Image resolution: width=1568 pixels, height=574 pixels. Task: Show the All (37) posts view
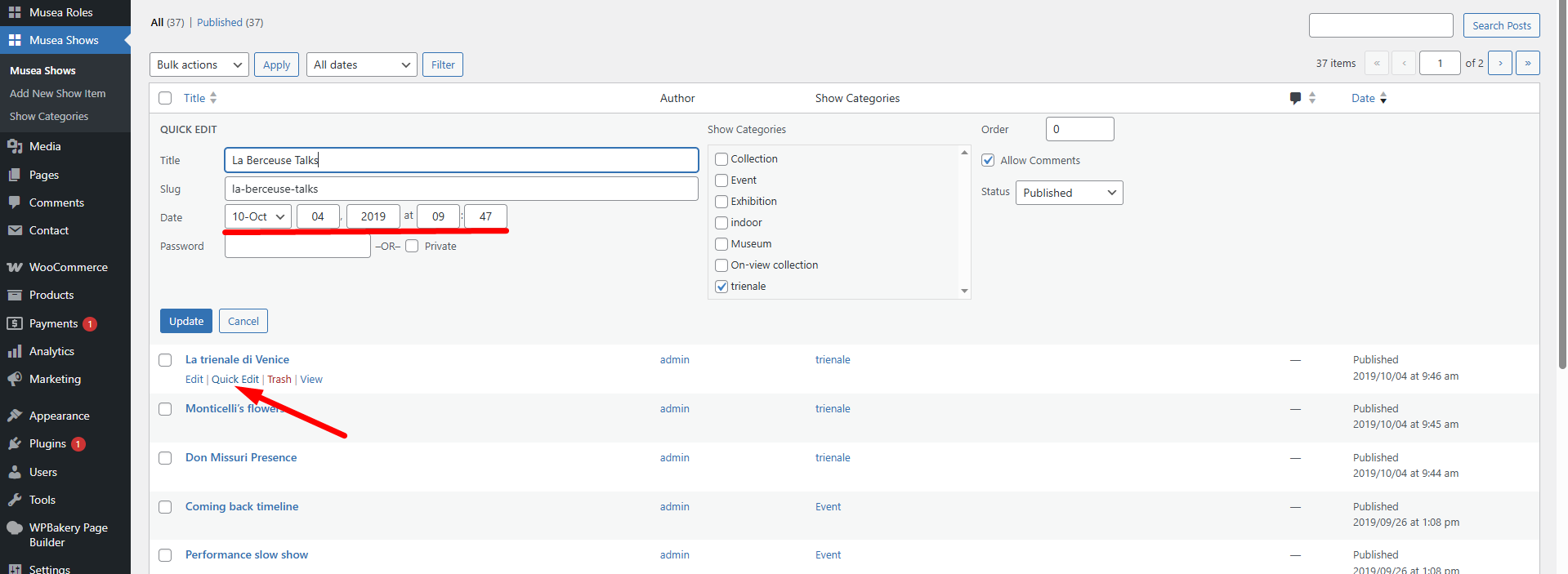coord(168,23)
